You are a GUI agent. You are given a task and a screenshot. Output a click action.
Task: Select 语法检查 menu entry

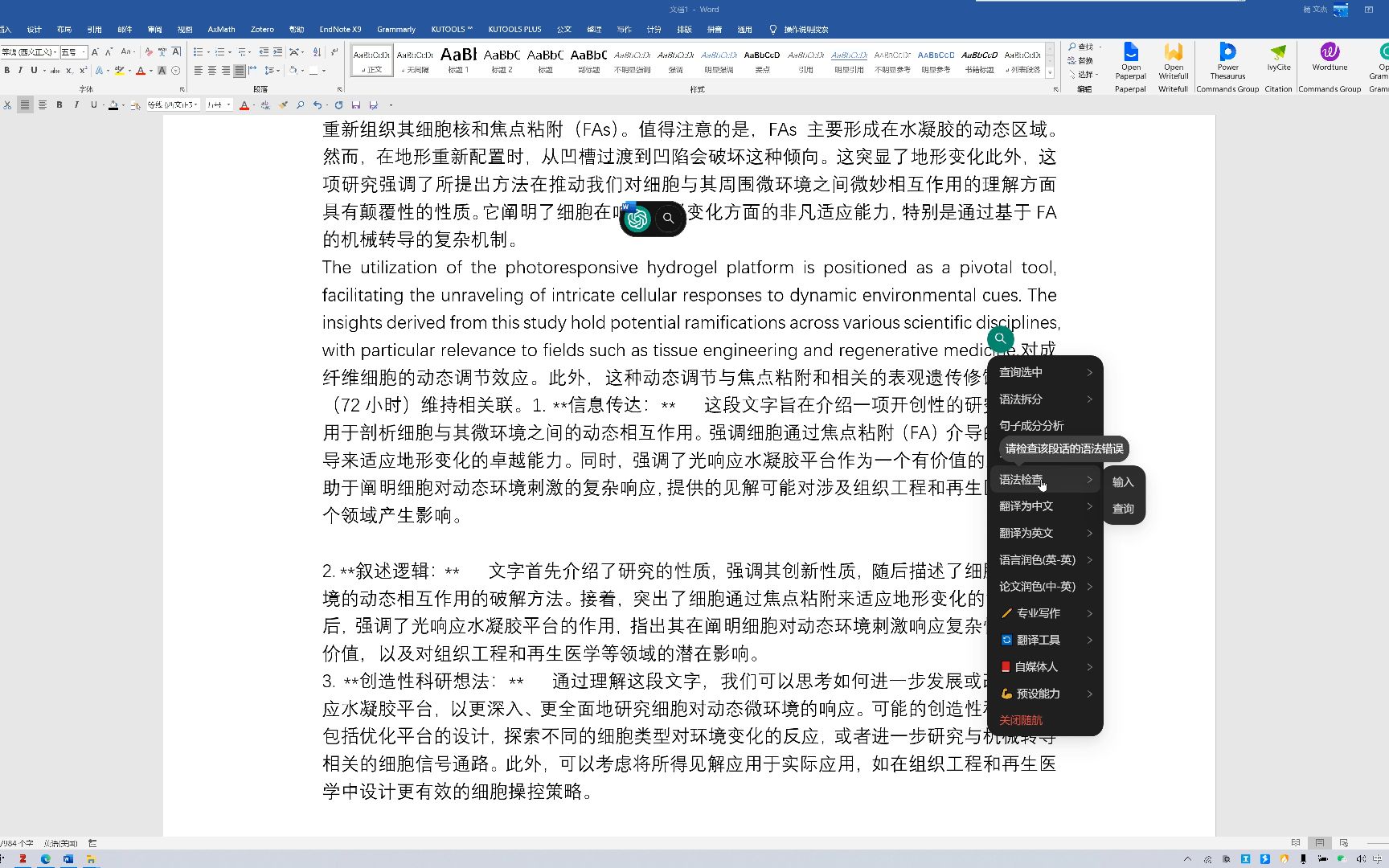click(1045, 480)
